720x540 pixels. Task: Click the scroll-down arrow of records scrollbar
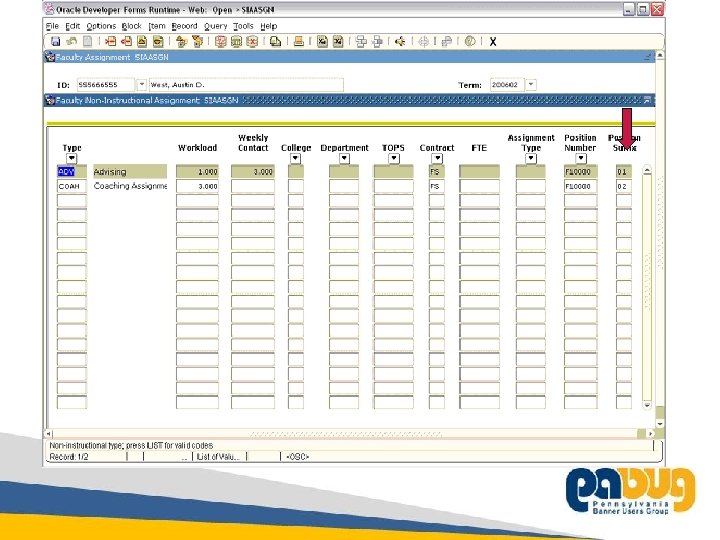click(x=647, y=405)
